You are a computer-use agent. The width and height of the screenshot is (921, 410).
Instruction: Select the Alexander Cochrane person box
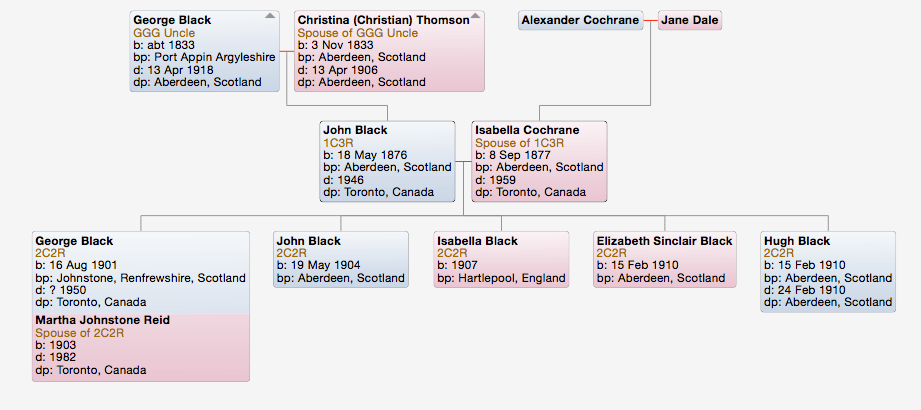580,20
